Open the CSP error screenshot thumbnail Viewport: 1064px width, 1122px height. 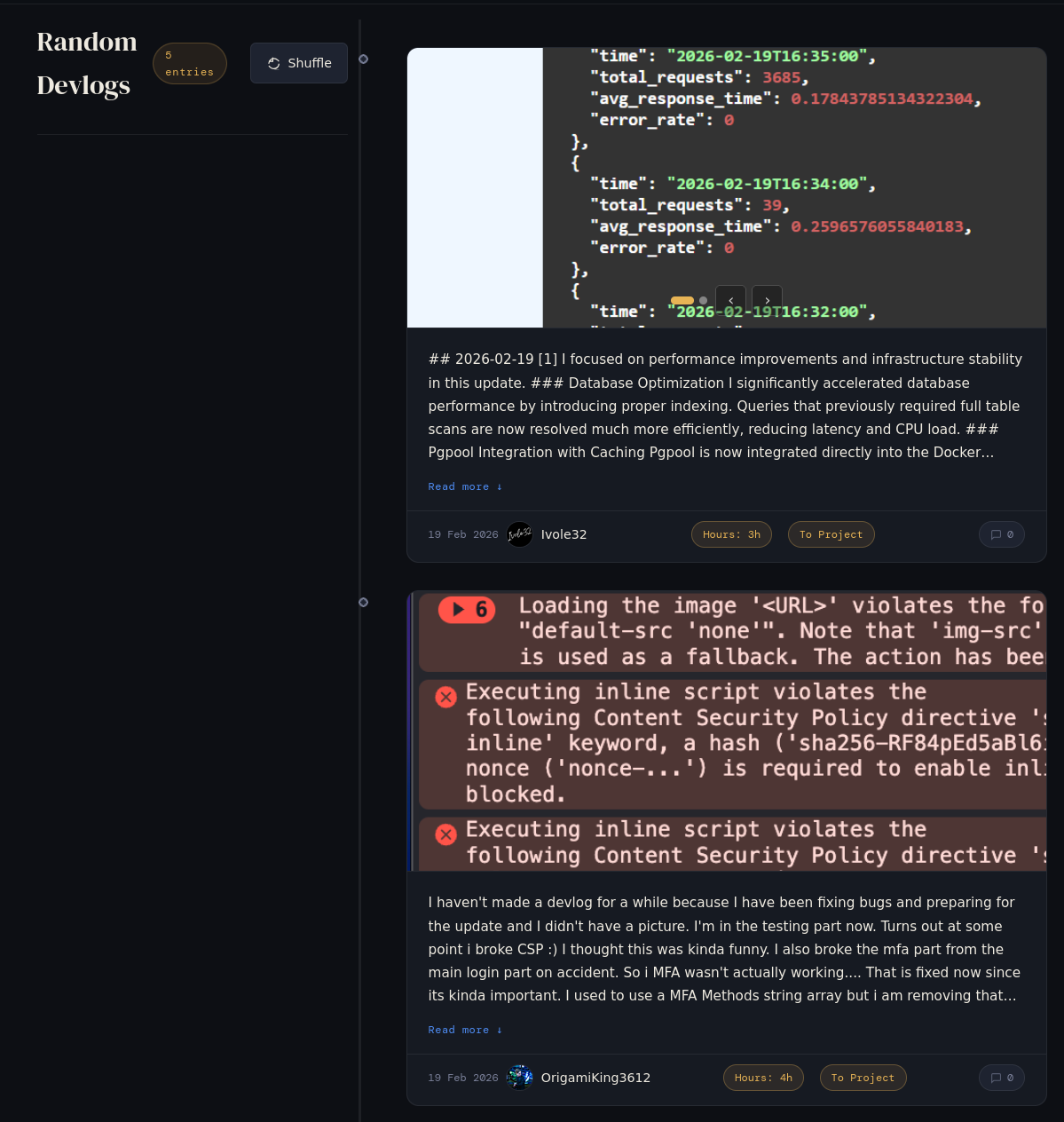tap(727, 731)
